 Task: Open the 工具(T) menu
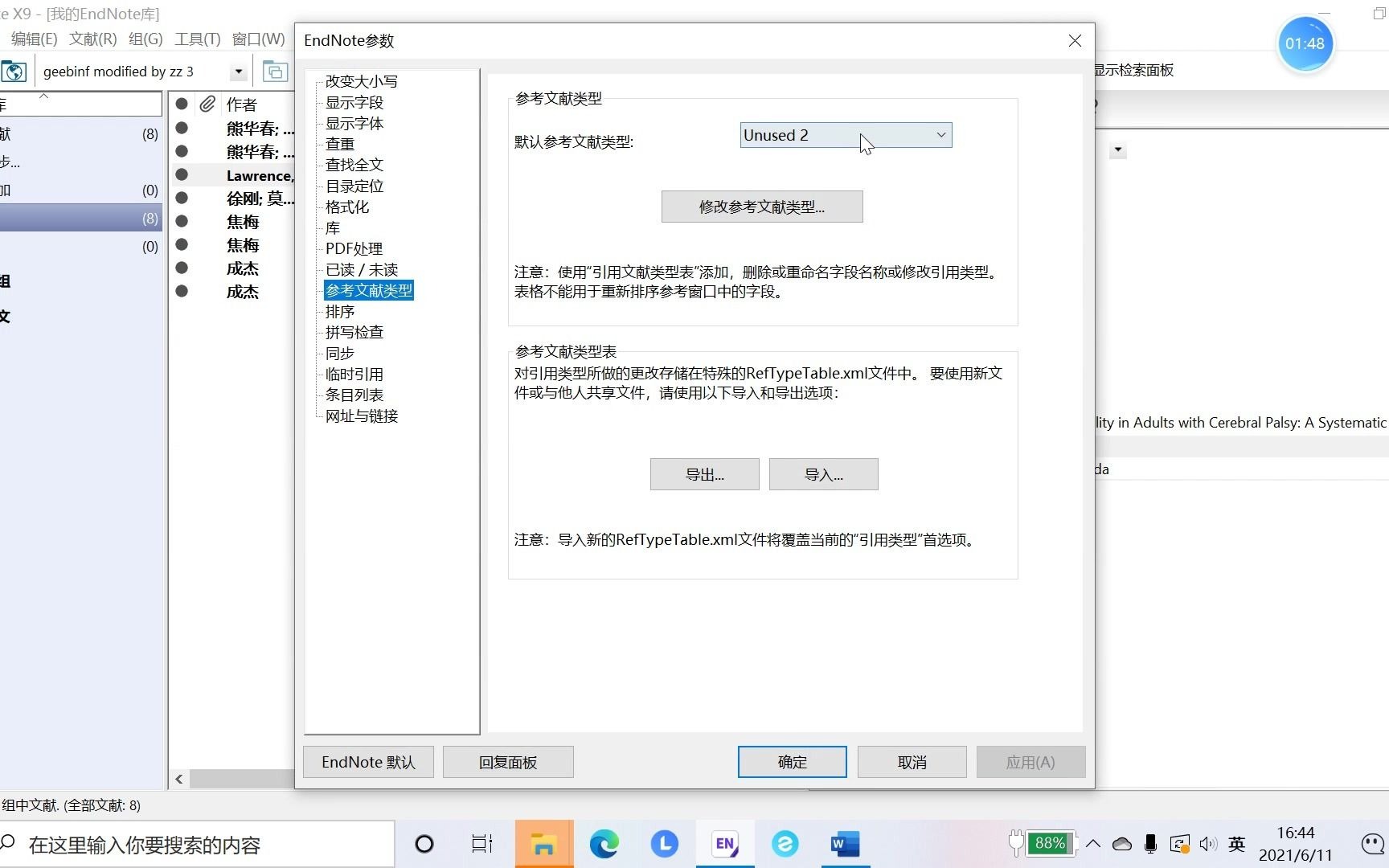(x=198, y=39)
